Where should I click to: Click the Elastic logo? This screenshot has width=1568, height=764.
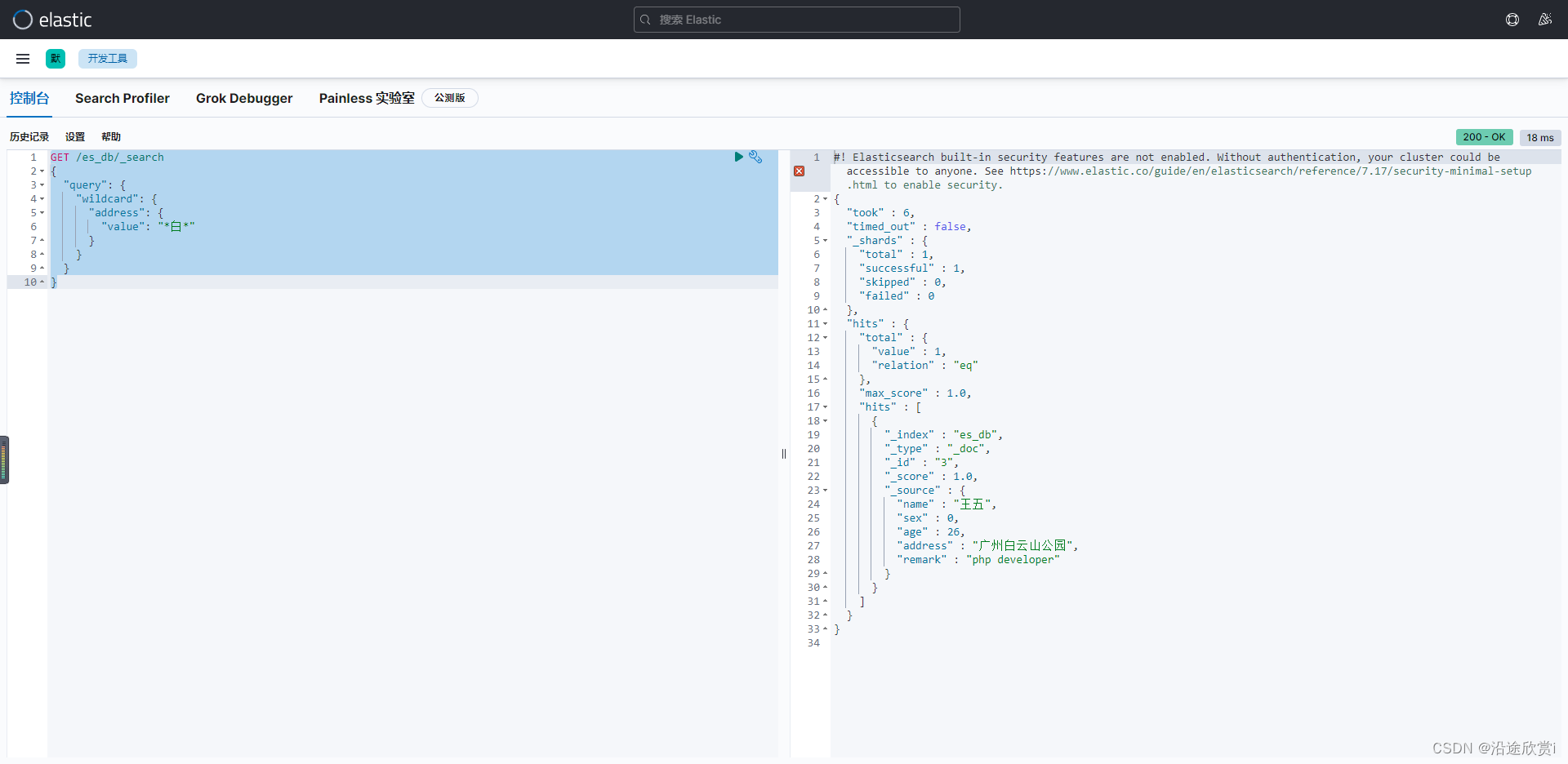click(52, 20)
